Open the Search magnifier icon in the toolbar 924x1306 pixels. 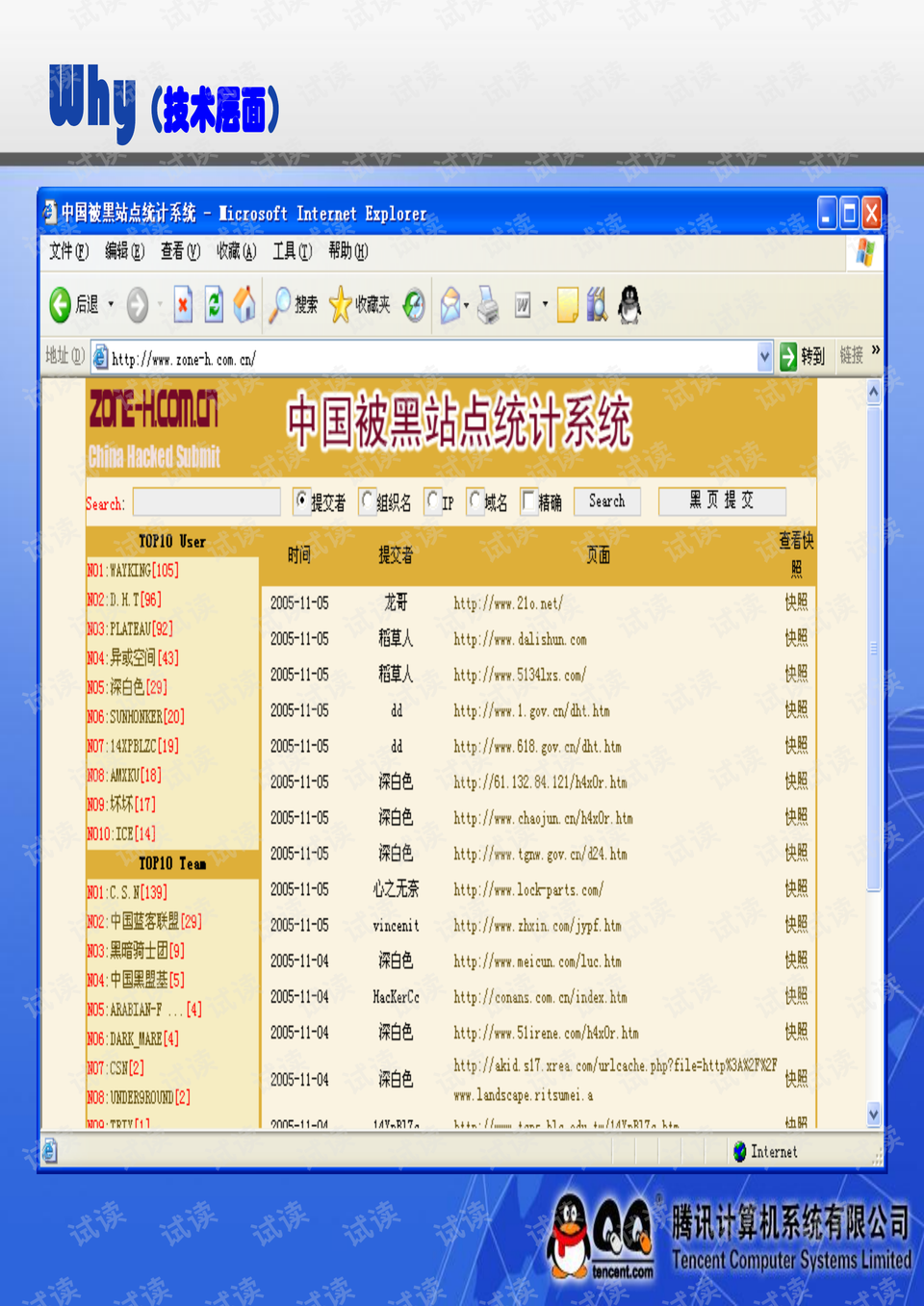coord(280,304)
